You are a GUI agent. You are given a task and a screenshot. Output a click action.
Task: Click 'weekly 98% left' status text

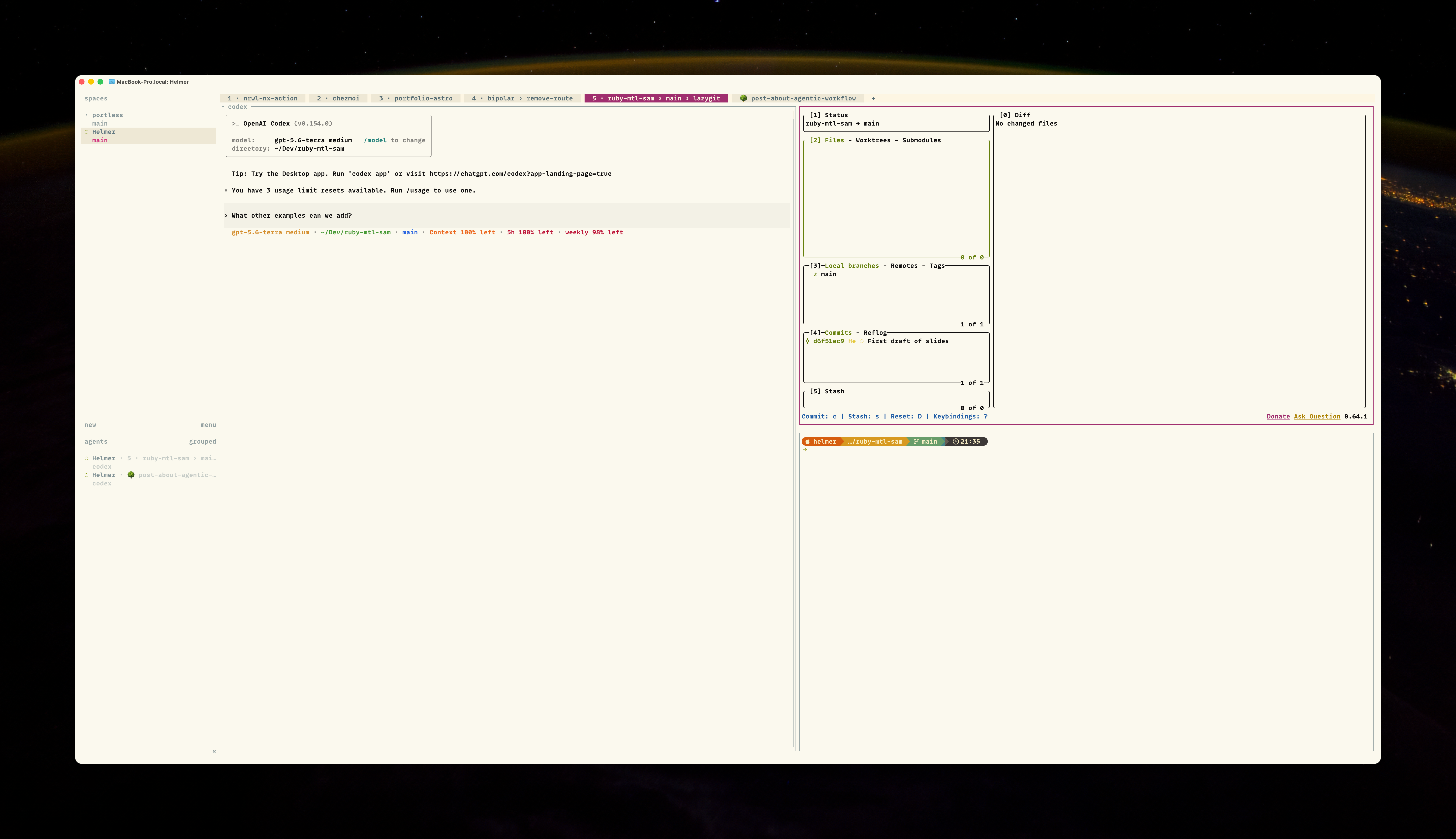(x=594, y=233)
